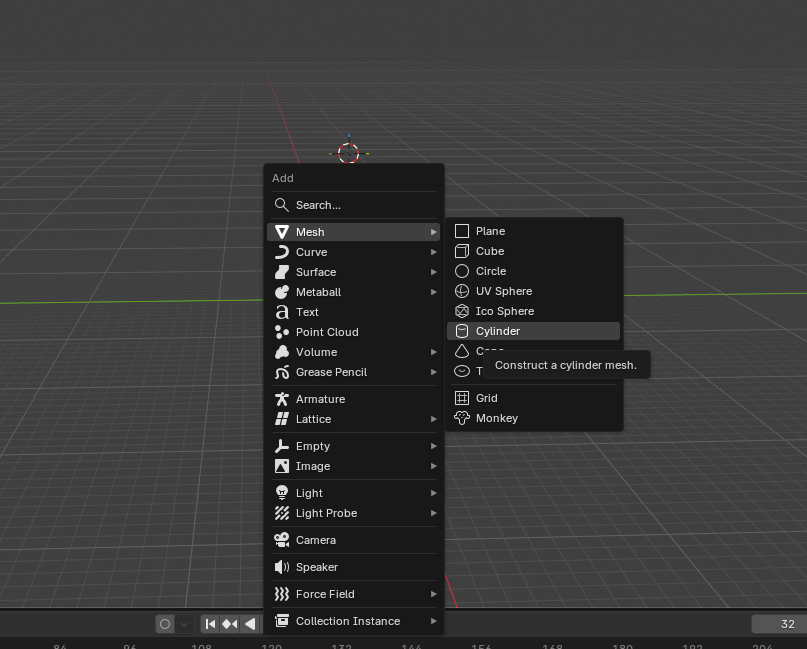Open the Search field in Add menu
This screenshot has width=807, height=649.
[354, 205]
